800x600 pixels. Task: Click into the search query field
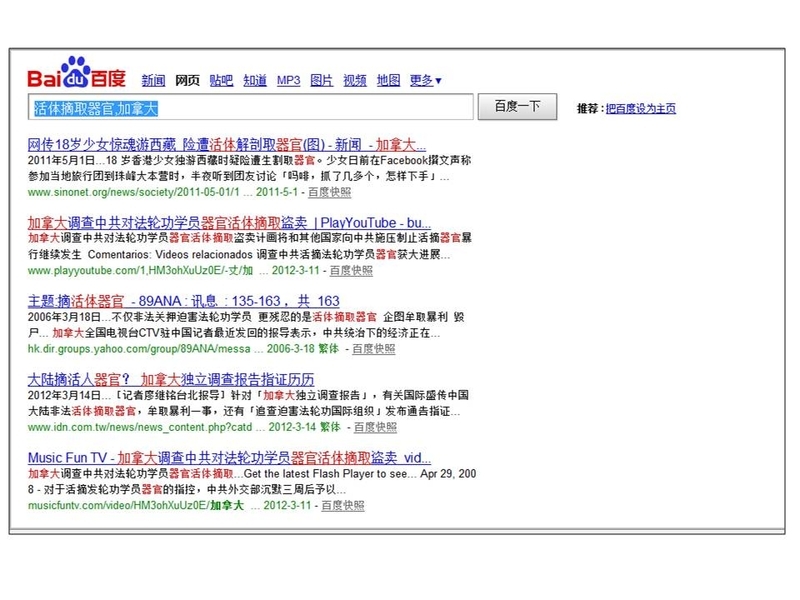251,107
